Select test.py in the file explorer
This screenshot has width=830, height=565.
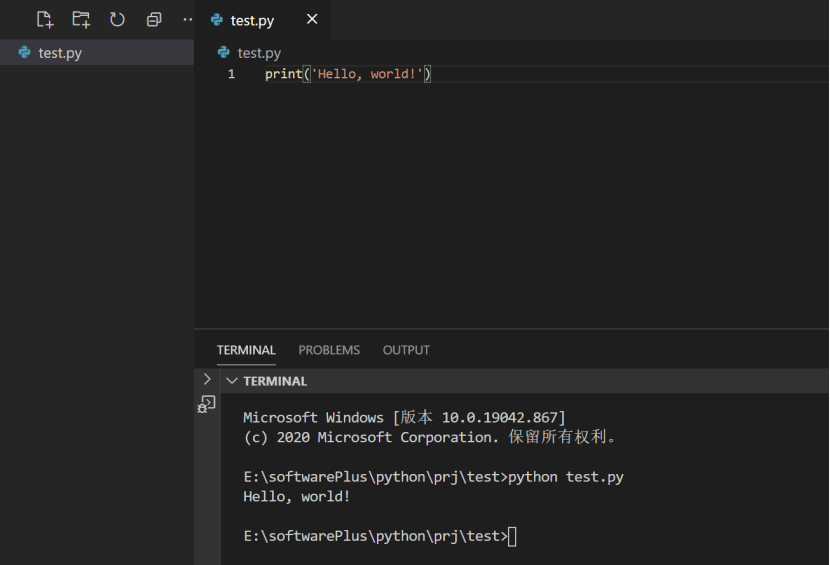click(97, 52)
